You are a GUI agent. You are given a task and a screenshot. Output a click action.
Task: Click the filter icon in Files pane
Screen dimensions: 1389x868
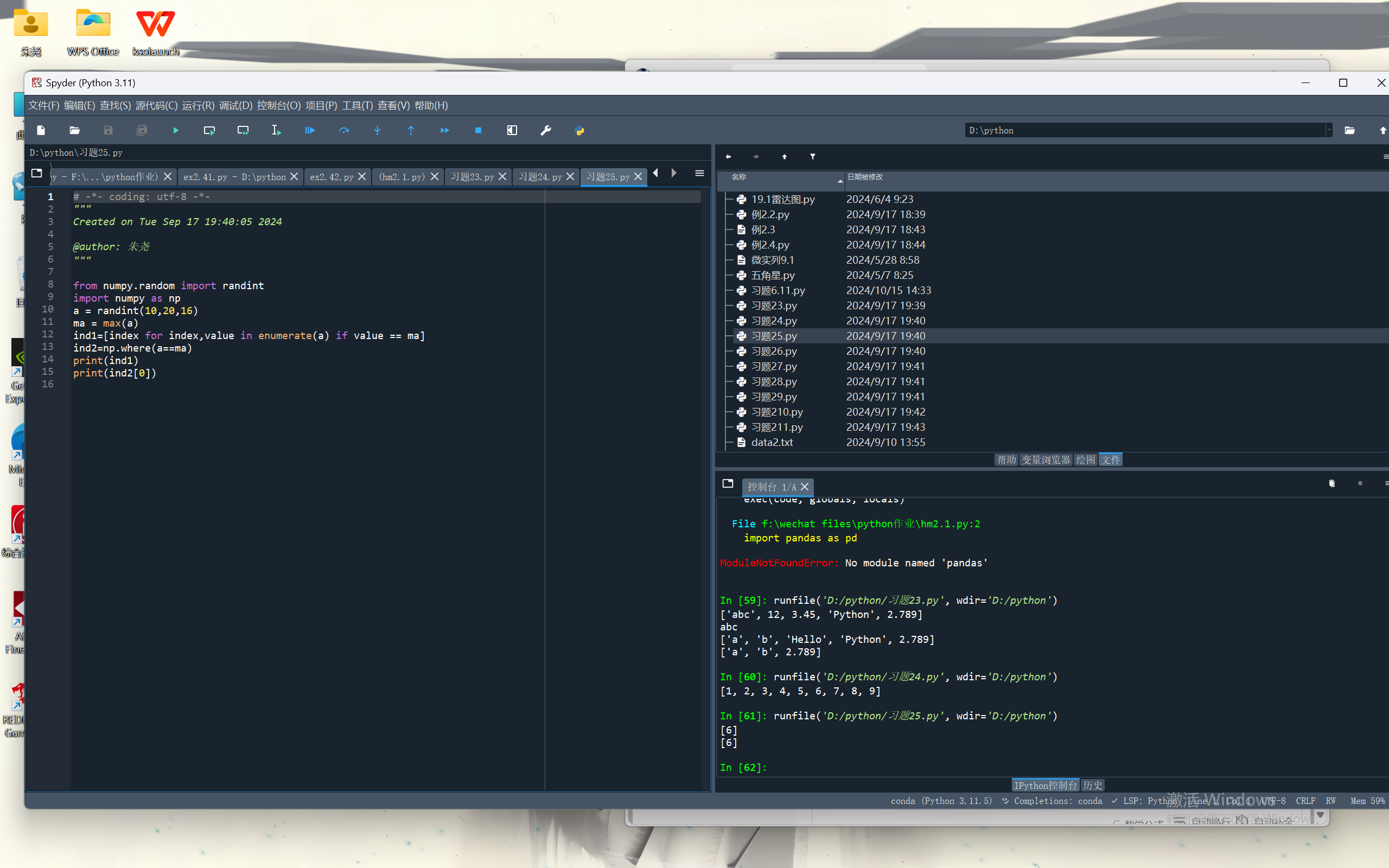813,156
